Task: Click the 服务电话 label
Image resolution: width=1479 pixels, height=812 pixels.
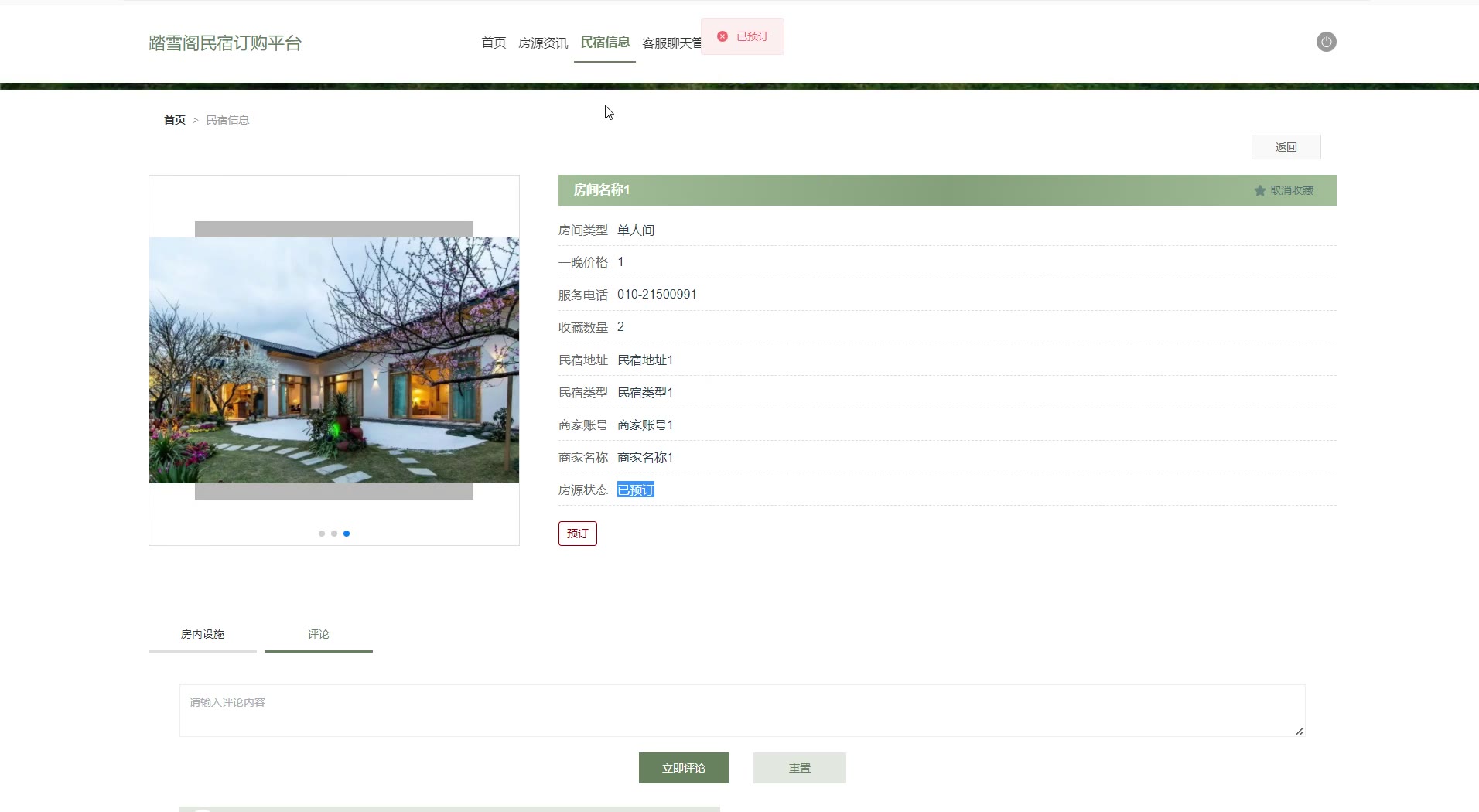Action: point(583,295)
